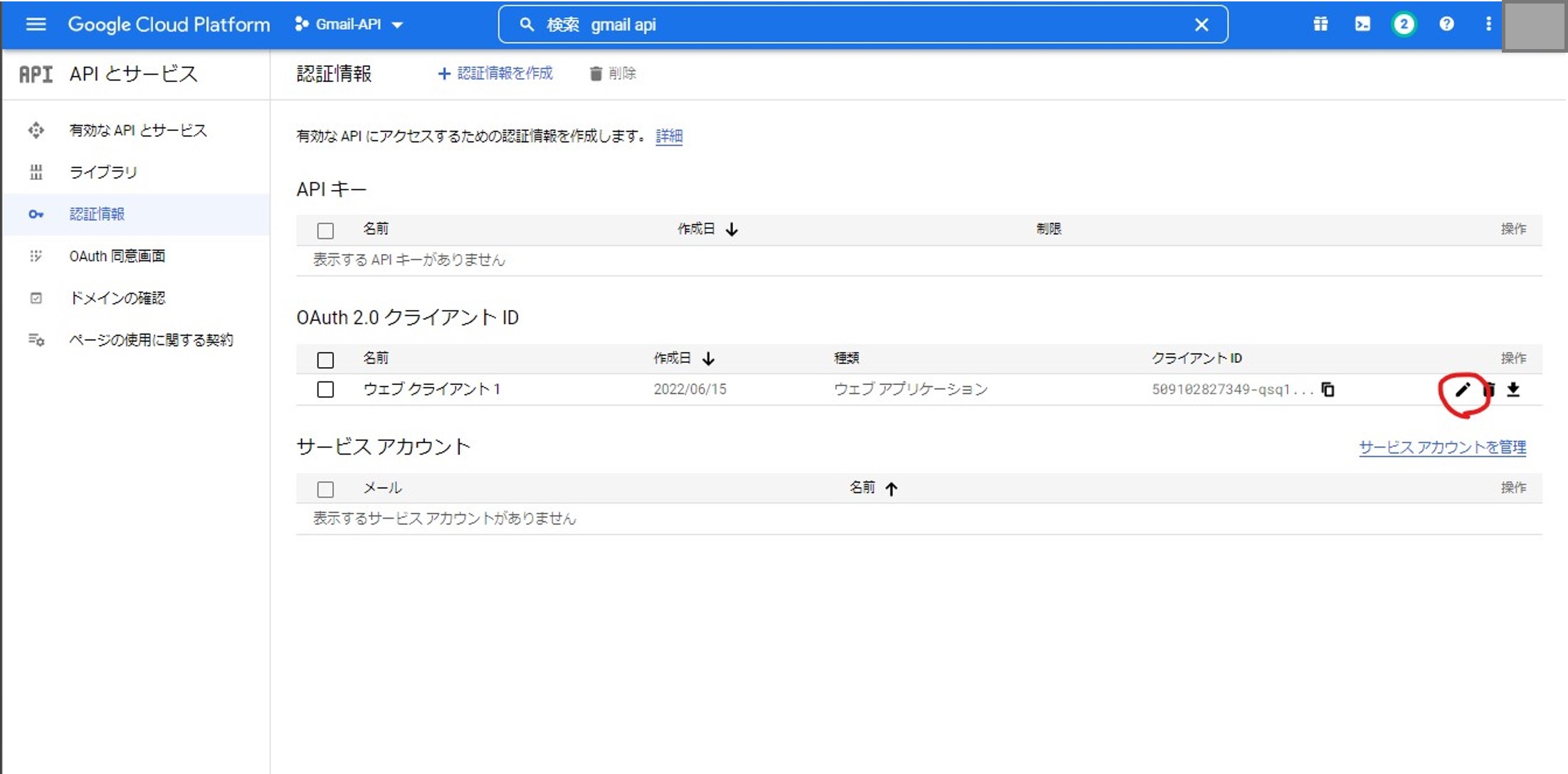1568x774 pixels.
Task: Click the API とサービス header icon
Action: click(36, 74)
